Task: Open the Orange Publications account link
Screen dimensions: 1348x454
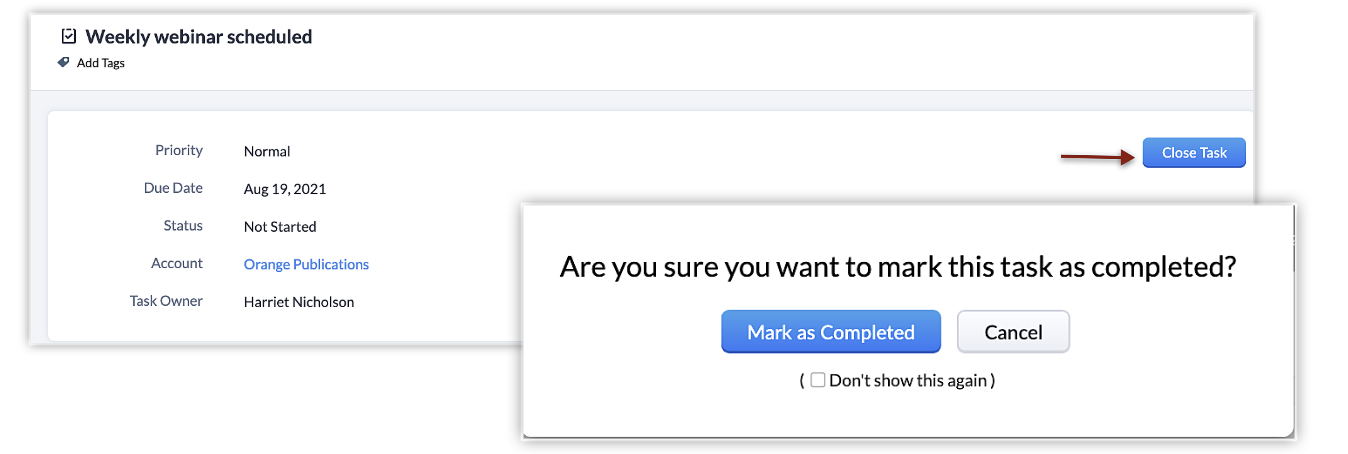Action: pyautogui.click(x=306, y=264)
